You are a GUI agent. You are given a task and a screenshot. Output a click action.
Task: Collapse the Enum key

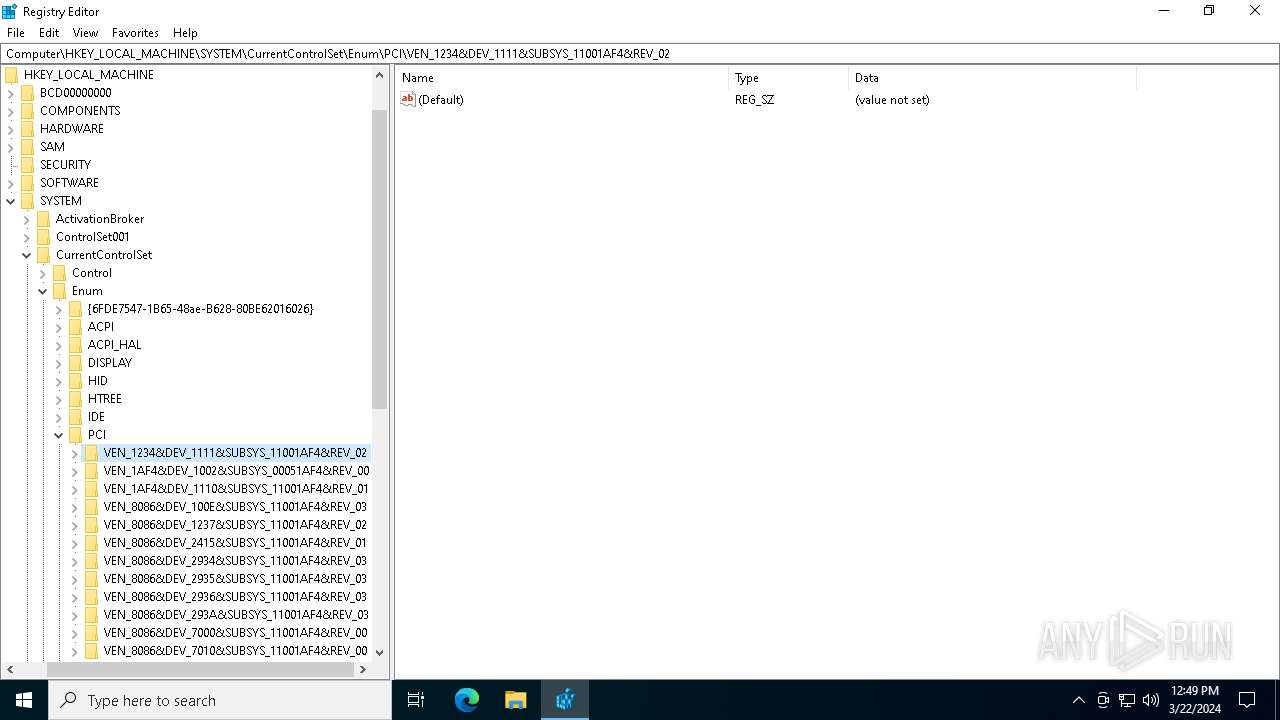click(43, 291)
